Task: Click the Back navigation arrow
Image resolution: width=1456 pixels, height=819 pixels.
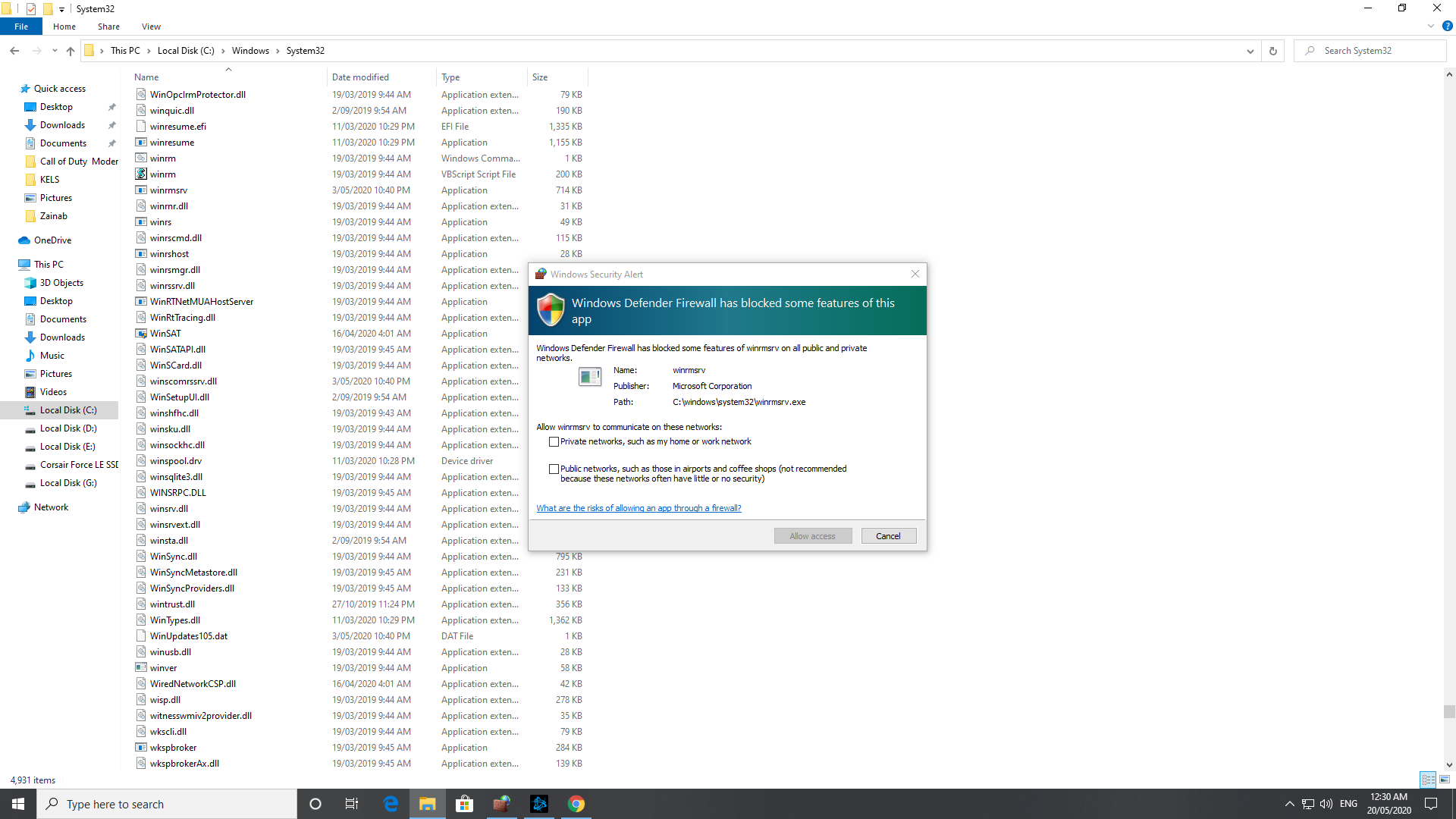Action: [14, 51]
